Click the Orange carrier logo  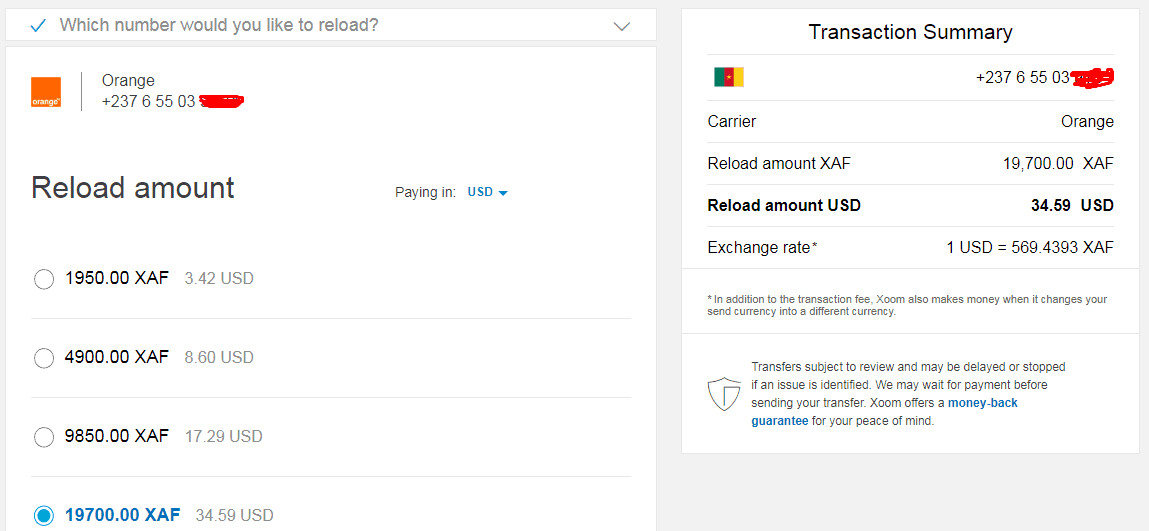click(45, 93)
